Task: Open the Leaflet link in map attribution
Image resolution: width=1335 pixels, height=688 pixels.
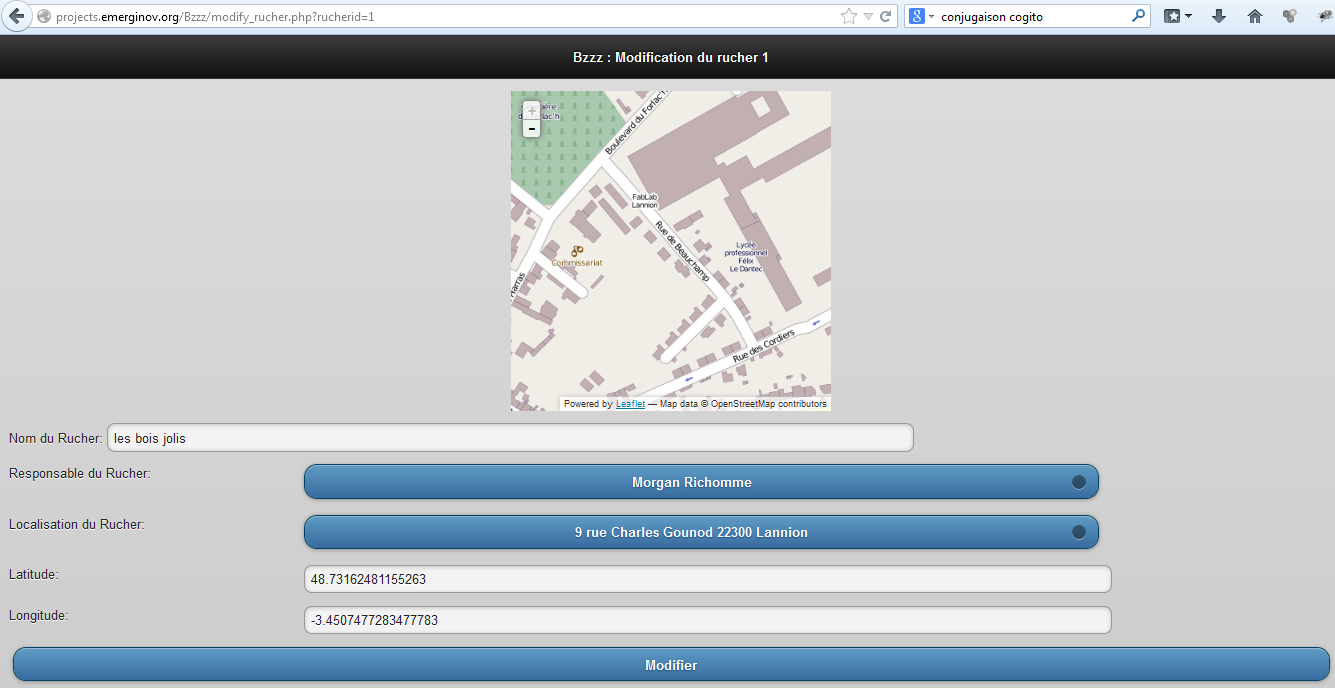Action: click(x=630, y=404)
